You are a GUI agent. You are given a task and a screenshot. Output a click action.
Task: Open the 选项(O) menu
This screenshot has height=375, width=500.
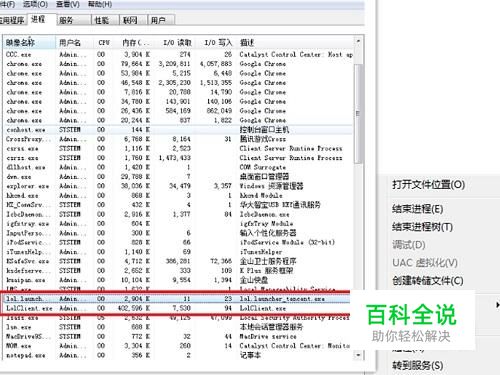pyautogui.click(x=35, y=4)
